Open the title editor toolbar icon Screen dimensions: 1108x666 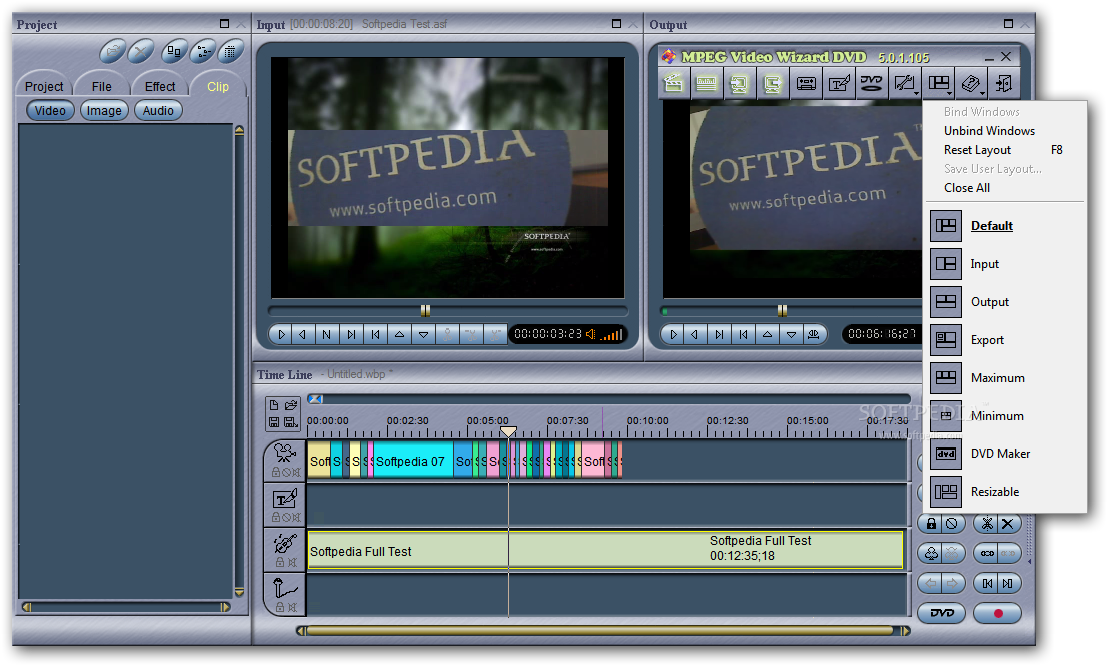(x=839, y=84)
